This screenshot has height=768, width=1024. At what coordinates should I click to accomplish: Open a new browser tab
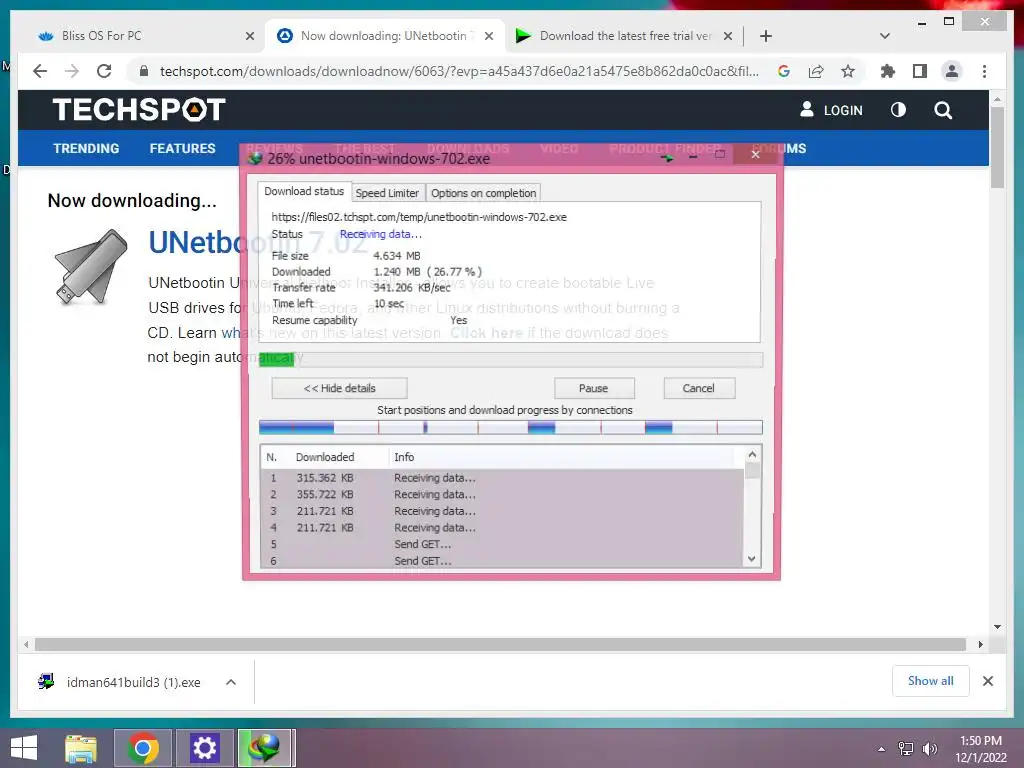coord(766,36)
